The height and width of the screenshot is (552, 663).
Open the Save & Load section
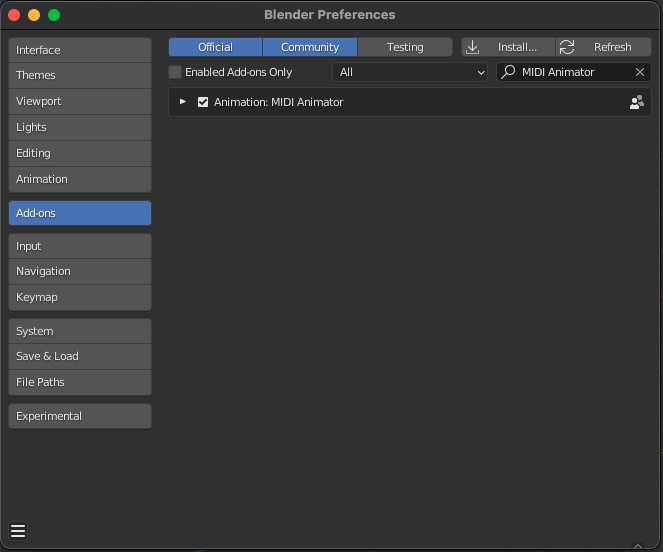(80, 356)
